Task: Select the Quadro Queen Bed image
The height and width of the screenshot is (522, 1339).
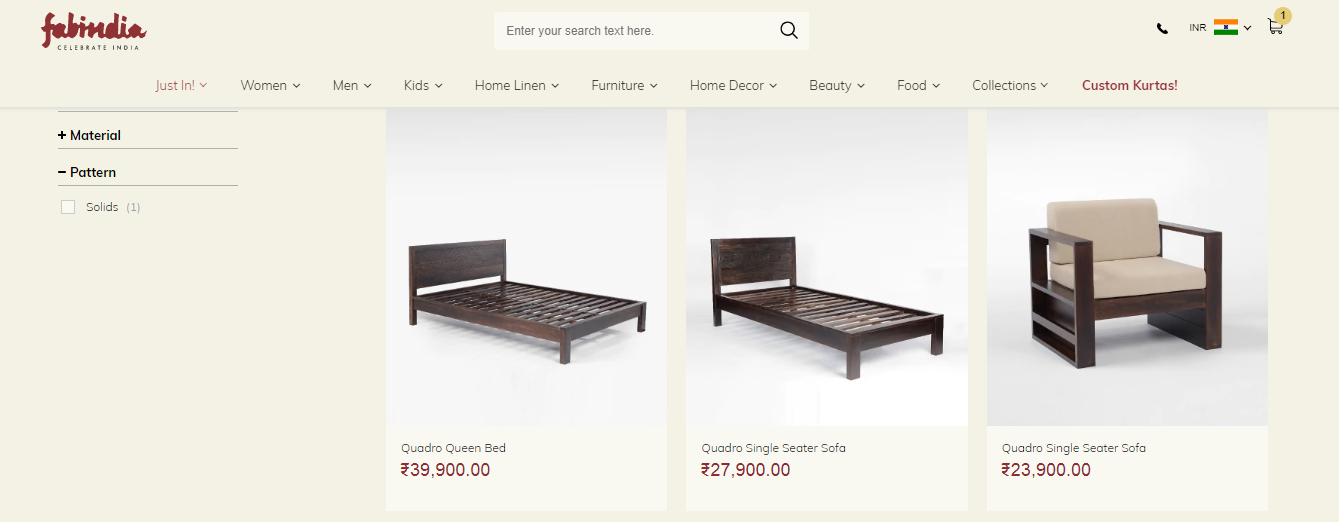Action: click(x=526, y=268)
